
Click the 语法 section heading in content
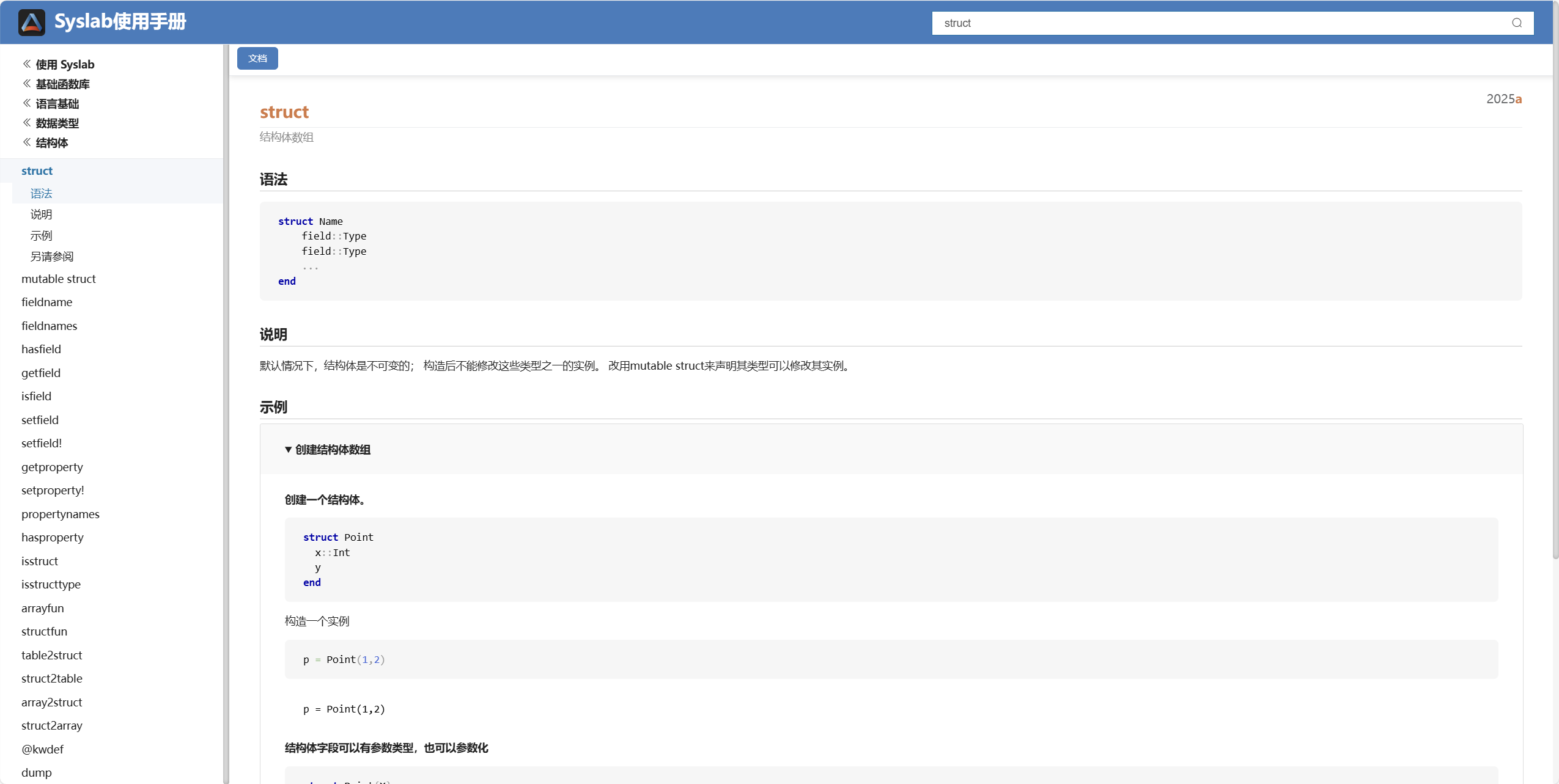[273, 180]
